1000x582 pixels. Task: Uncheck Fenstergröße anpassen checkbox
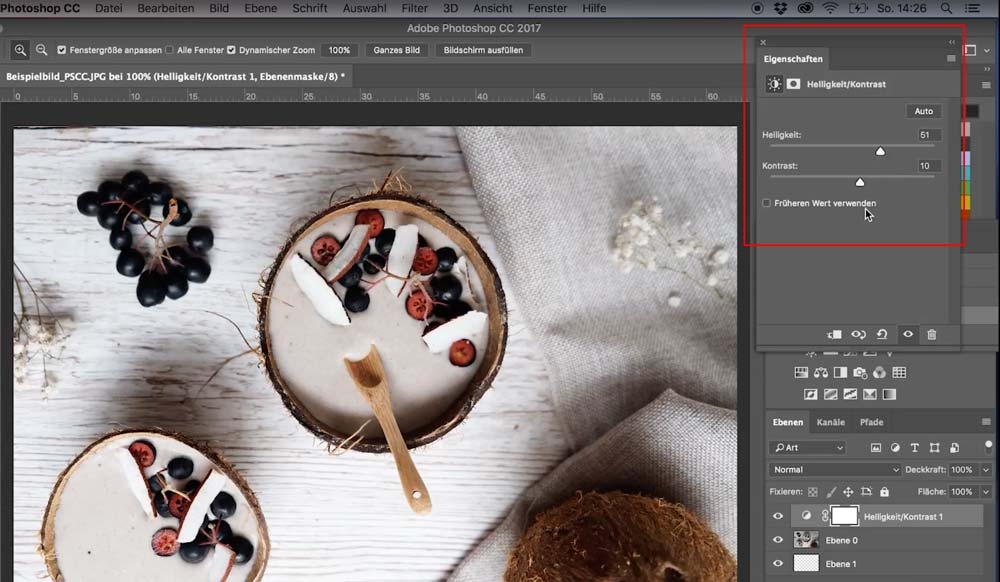click(62, 50)
